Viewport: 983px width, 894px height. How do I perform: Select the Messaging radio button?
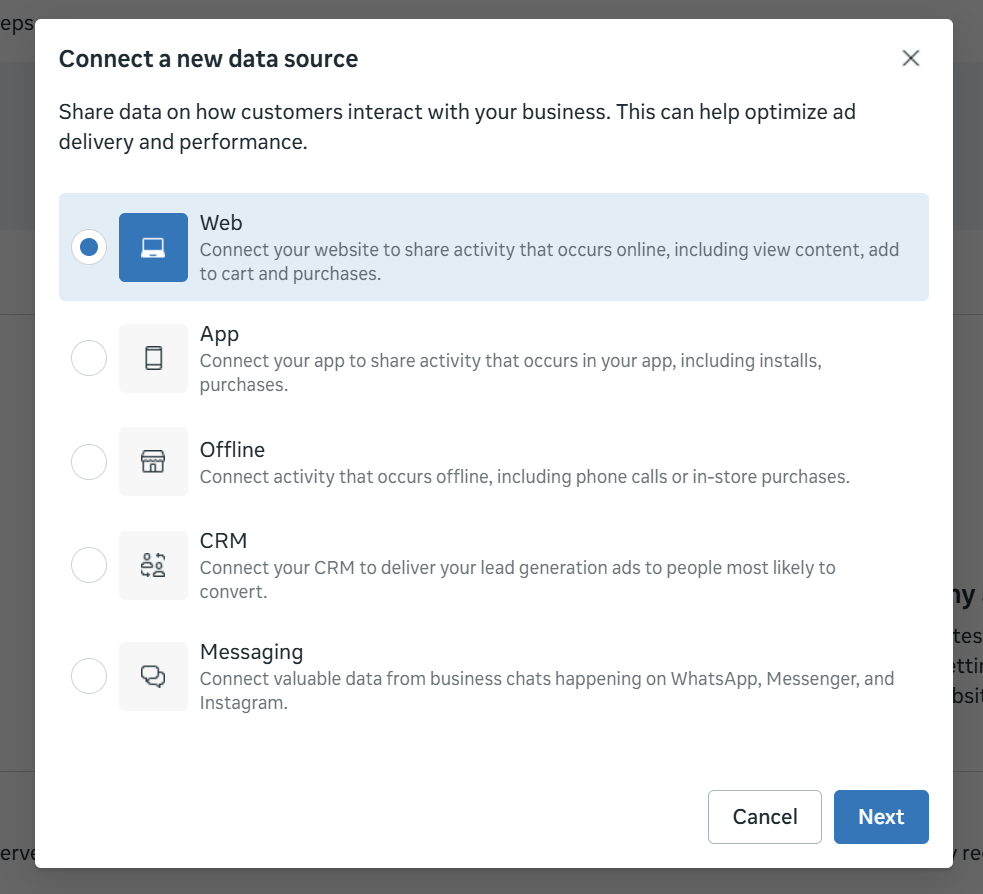[x=89, y=676]
